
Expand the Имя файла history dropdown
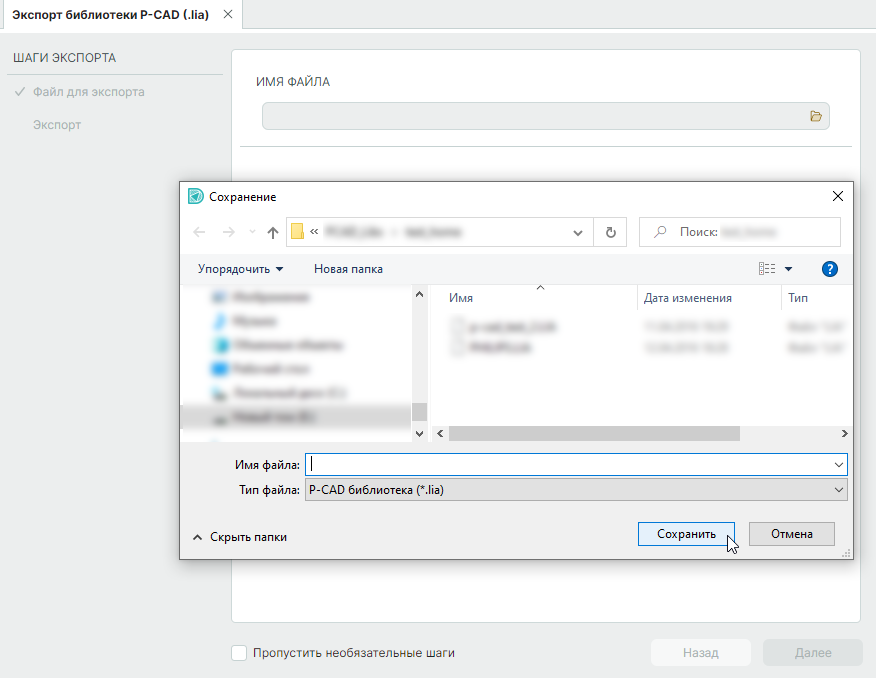tap(839, 465)
